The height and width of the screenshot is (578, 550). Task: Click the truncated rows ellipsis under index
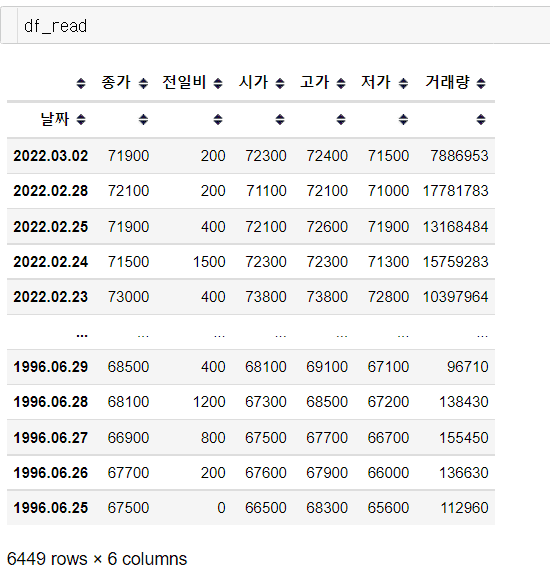[x=82, y=335]
